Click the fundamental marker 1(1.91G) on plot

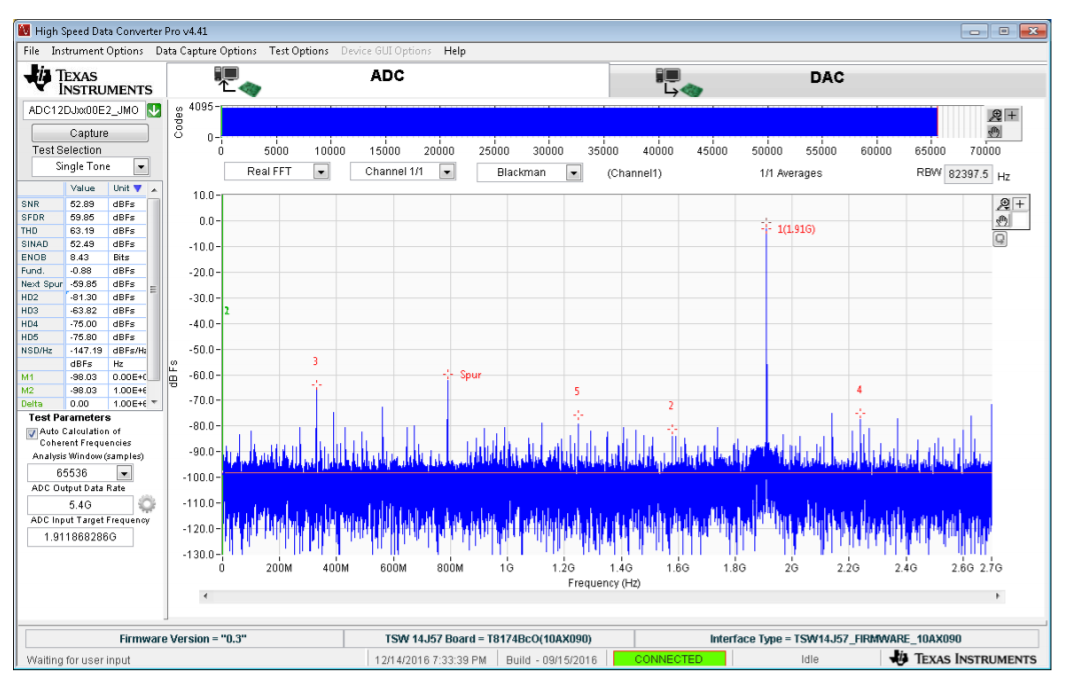(766, 226)
